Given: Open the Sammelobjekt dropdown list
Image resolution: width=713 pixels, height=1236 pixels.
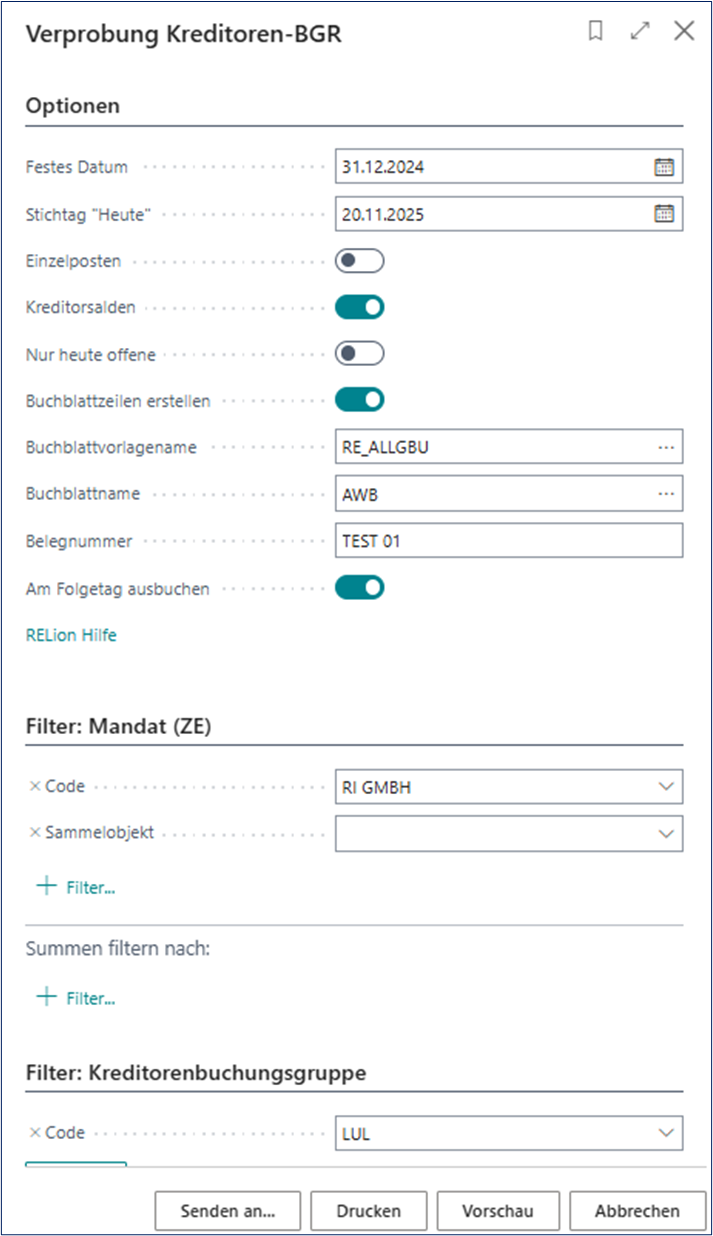Looking at the screenshot, I should pos(666,833).
